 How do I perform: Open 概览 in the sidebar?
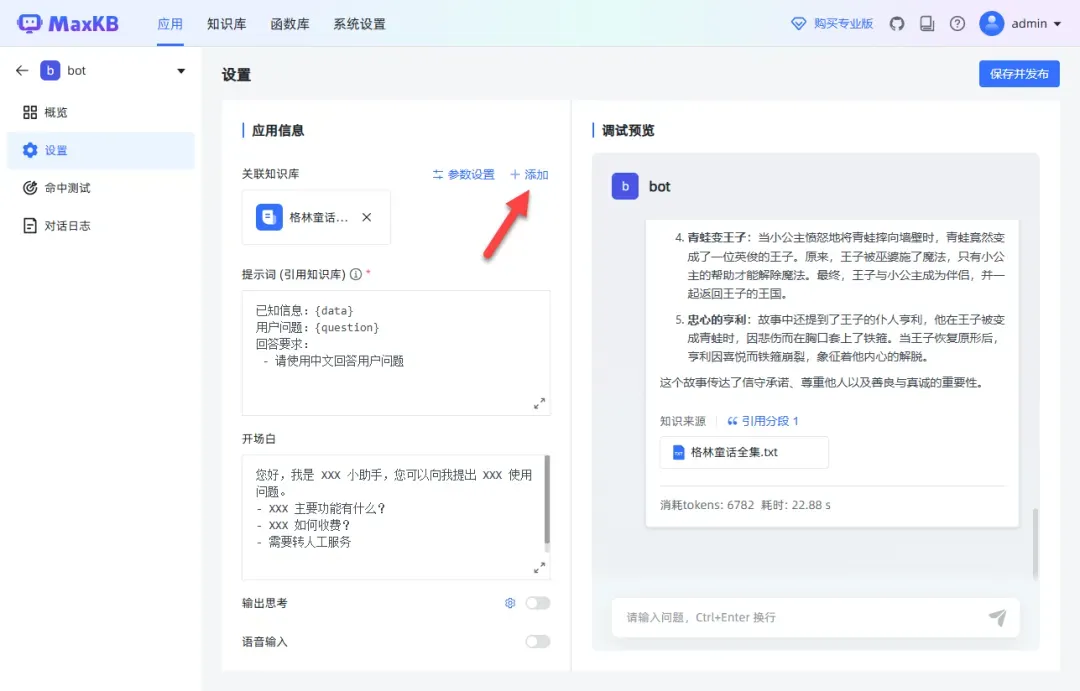coord(101,112)
